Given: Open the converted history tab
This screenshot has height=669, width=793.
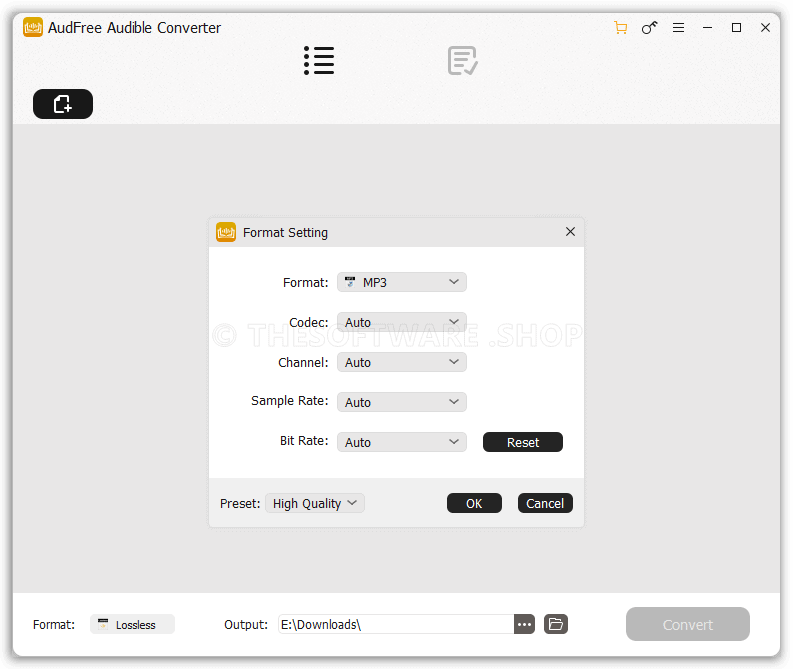Looking at the screenshot, I should (x=462, y=61).
